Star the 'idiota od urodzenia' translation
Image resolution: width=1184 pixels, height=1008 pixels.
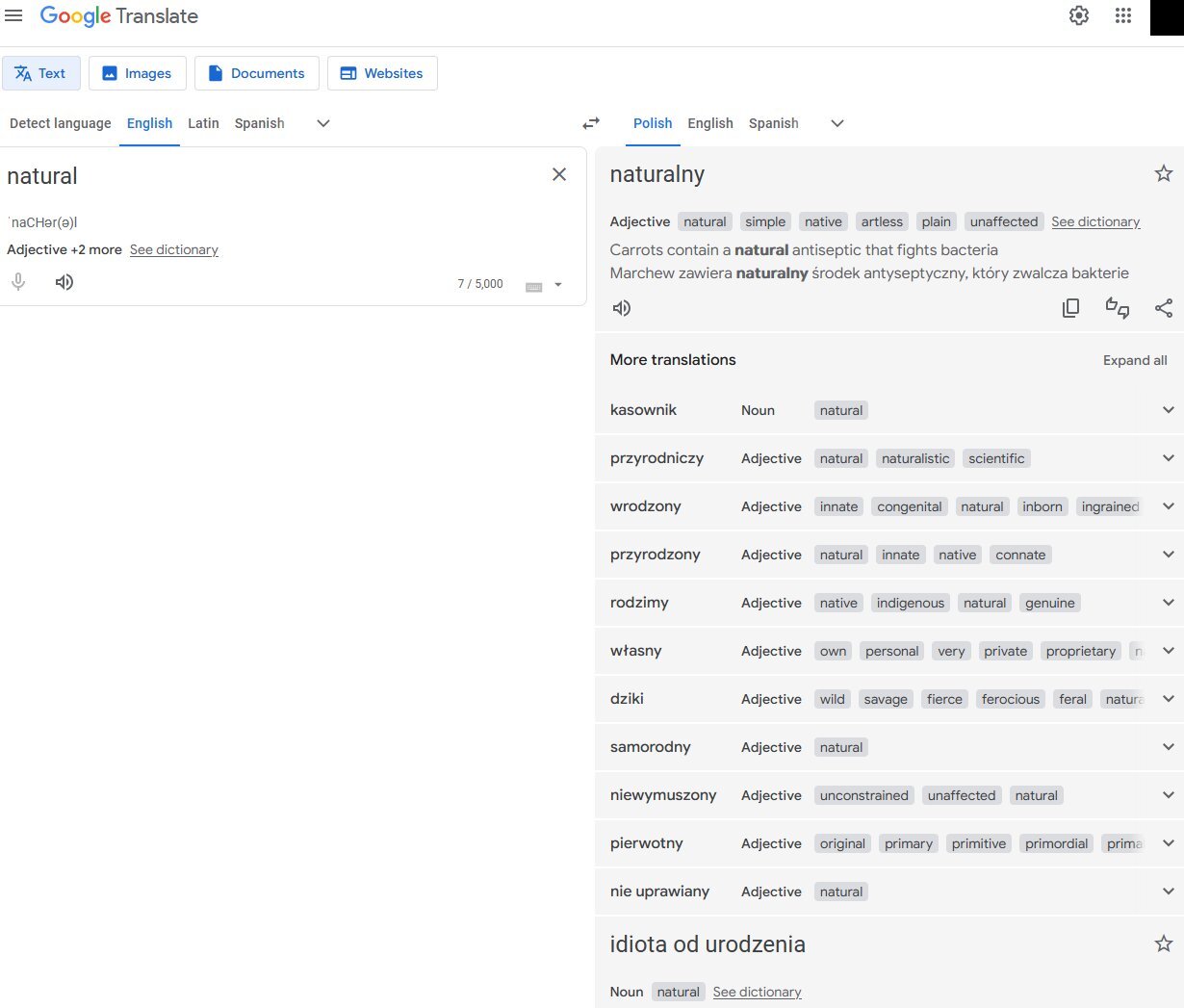pyautogui.click(x=1164, y=943)
